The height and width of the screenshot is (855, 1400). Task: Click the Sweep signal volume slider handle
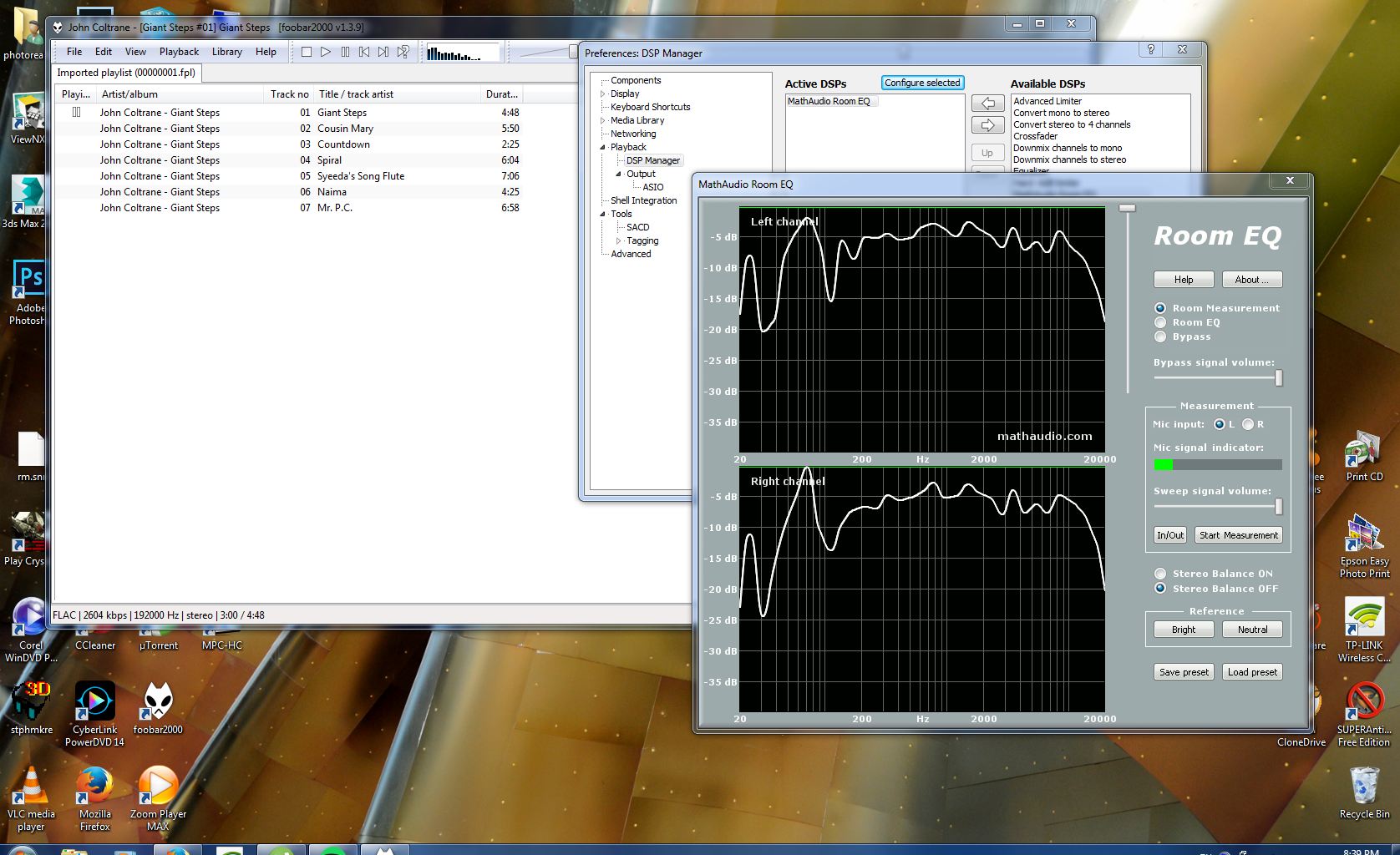pyautogui.click(x=1278, y=506)
